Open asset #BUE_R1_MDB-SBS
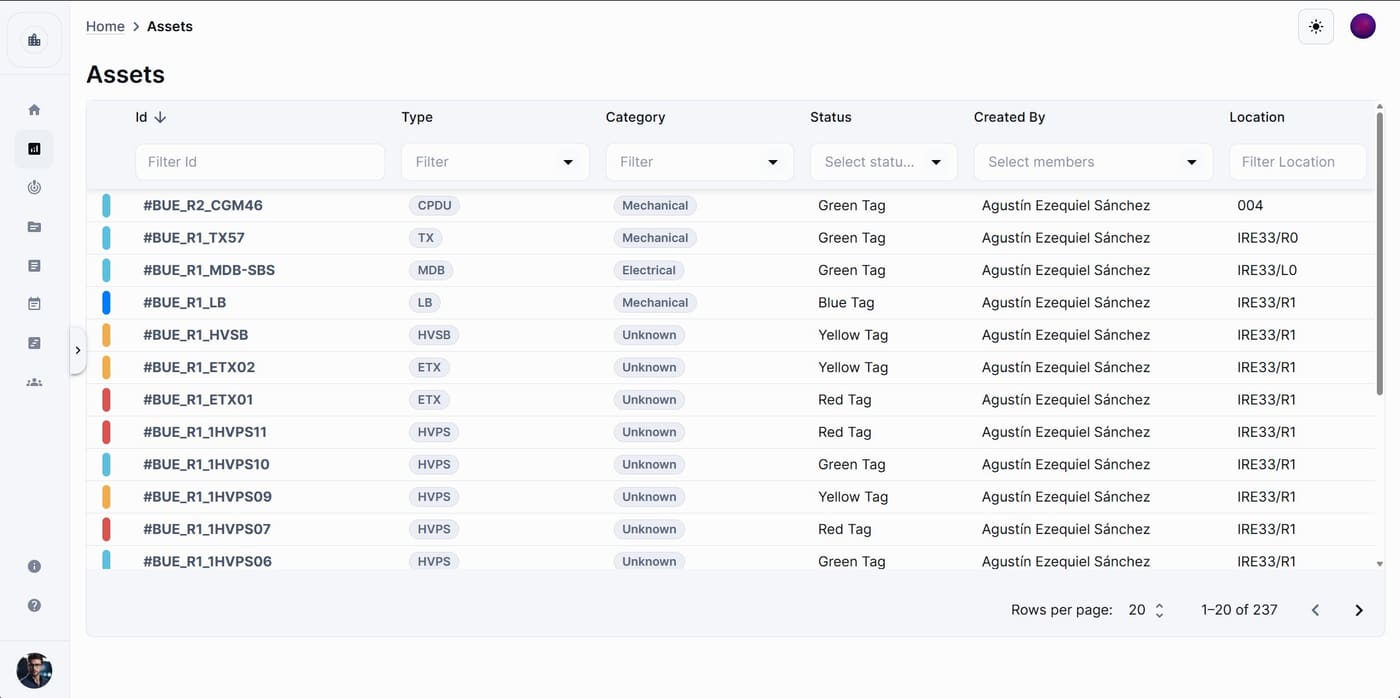The height and width of the screenshot is (698, 1400). pyautogui.click(x=209, y=270)
